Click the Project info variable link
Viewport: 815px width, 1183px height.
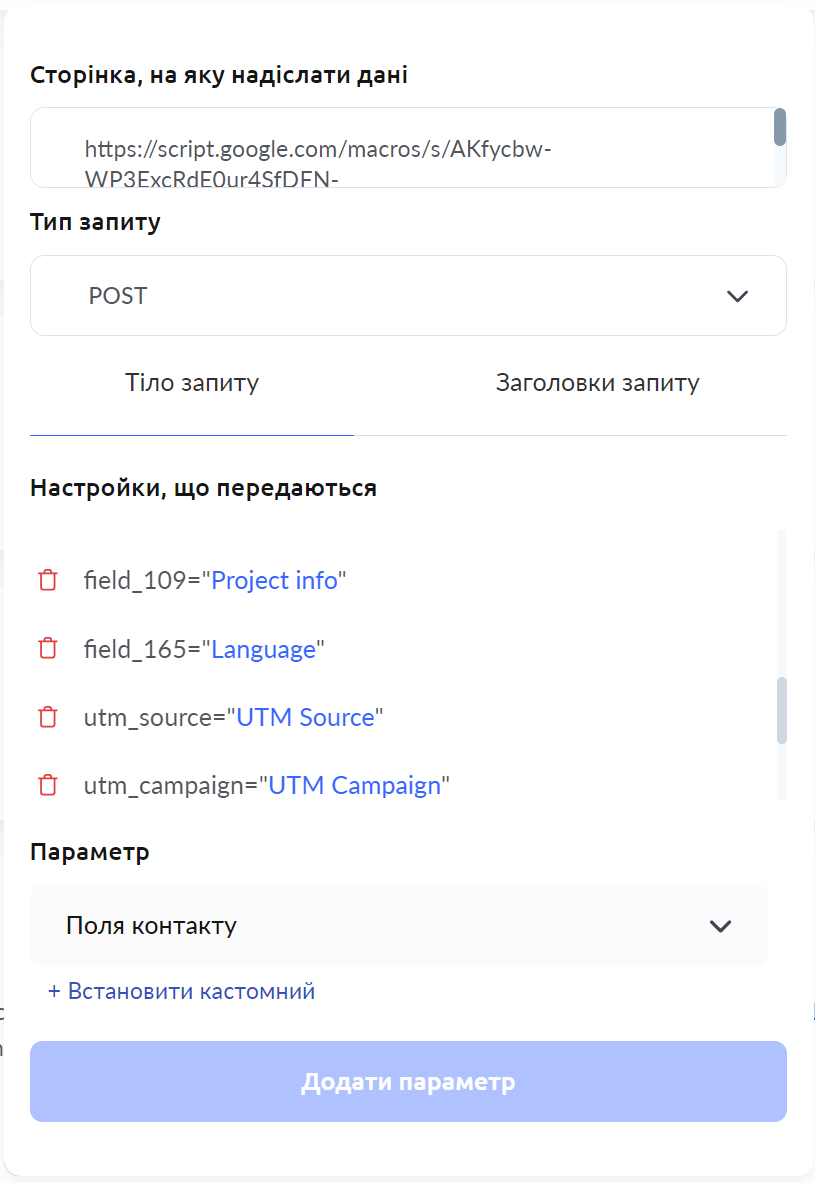(x=275, y=580)
